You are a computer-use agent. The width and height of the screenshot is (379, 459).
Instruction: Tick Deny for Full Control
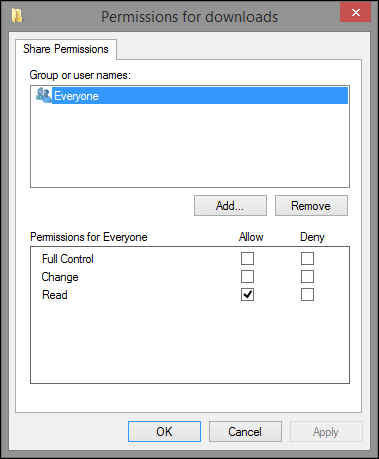[x=307, y=259]
